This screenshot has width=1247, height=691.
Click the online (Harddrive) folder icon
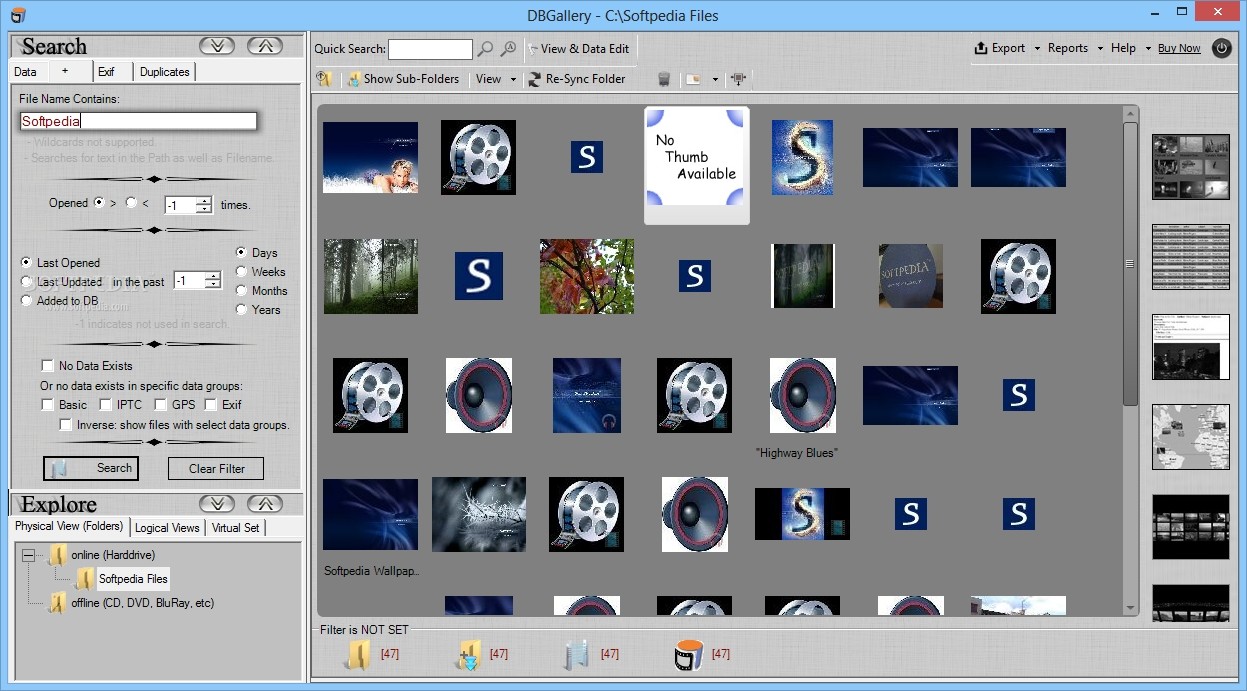point(58,554)
